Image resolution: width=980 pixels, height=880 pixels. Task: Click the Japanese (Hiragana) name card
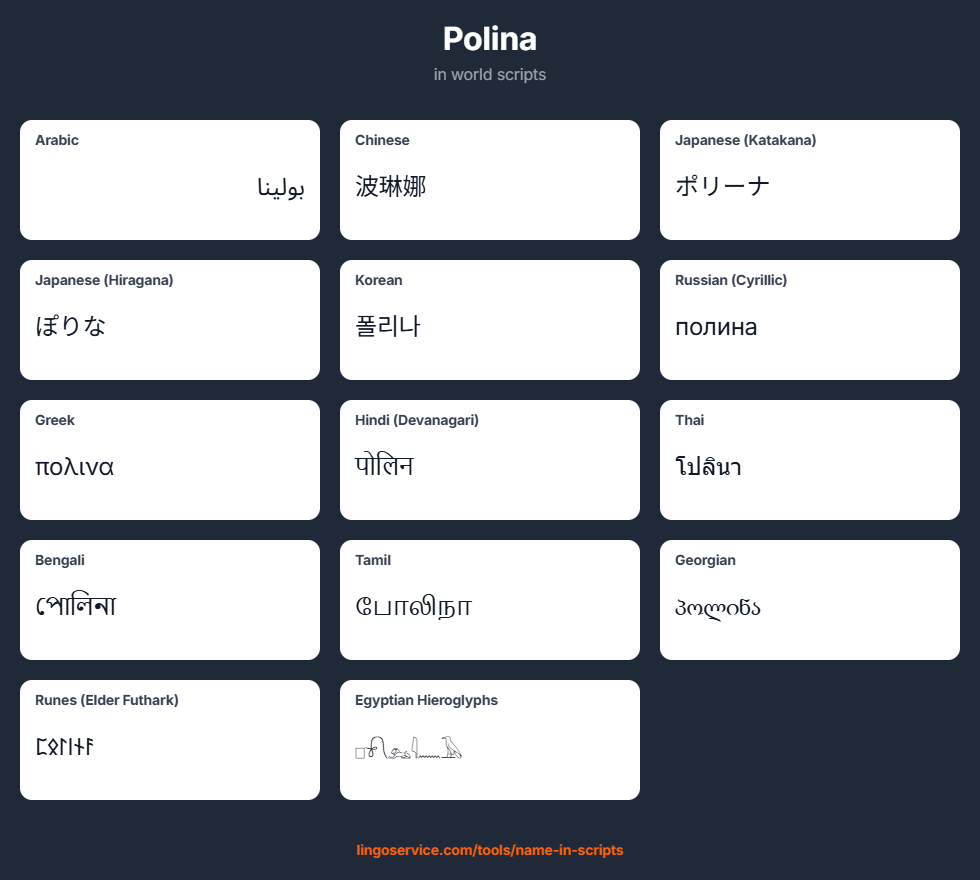(x=170, y=320)
